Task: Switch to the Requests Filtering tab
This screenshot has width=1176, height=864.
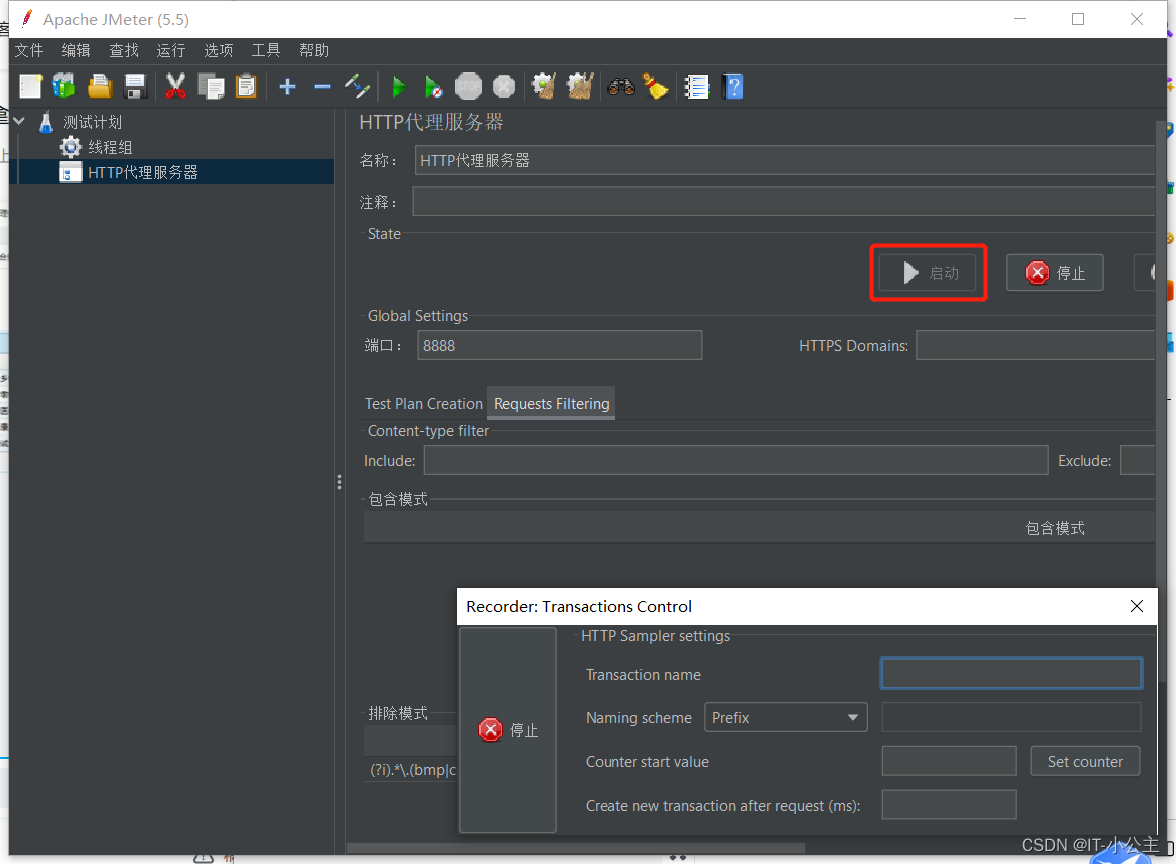Action: pos(551,404)
